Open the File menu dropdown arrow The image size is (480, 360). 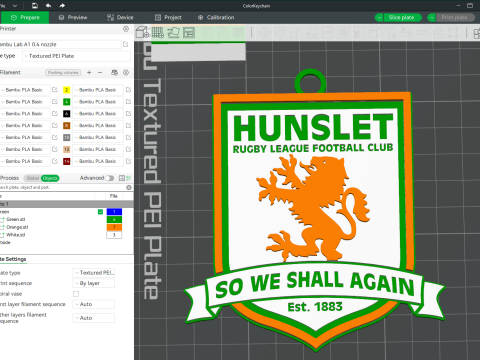(15, 6)
